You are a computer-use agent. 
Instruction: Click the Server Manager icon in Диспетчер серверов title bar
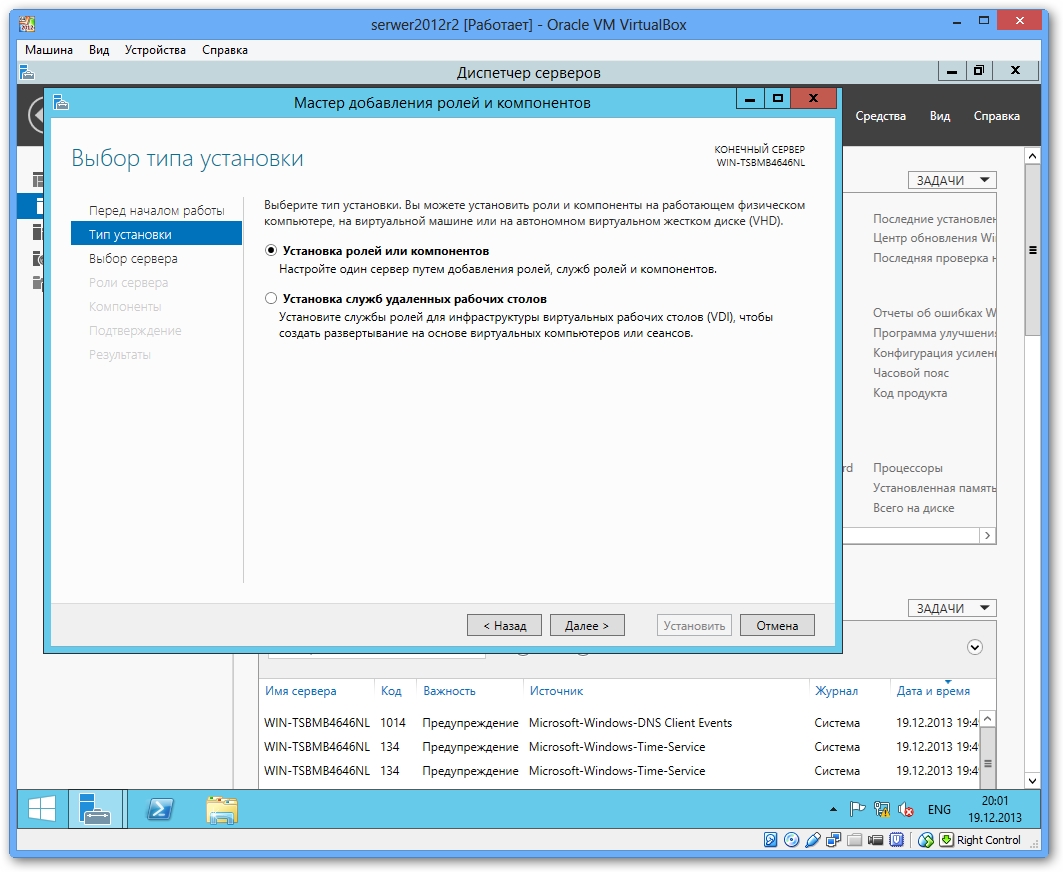[x=26, y=72]
